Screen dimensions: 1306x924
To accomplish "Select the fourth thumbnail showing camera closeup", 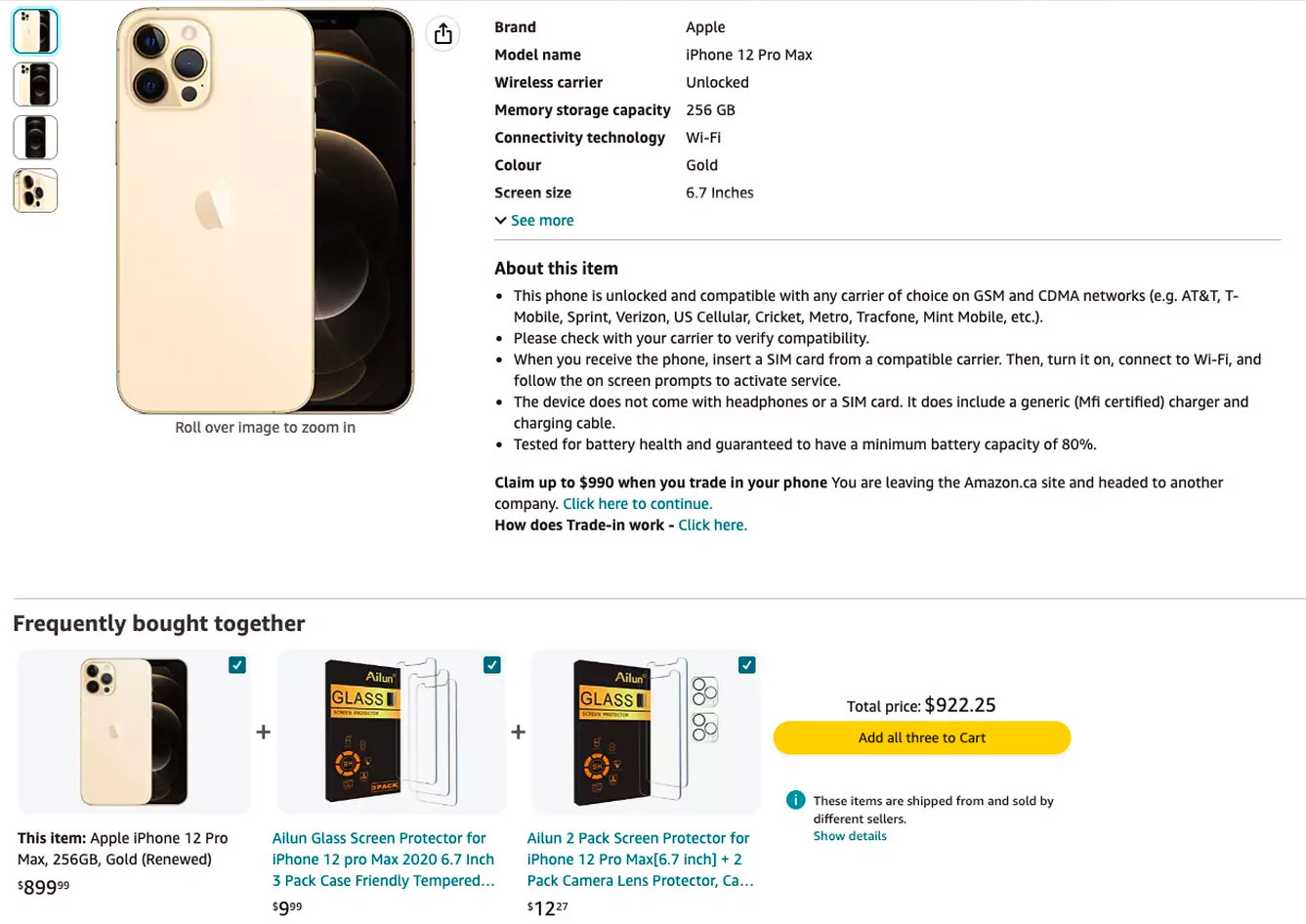I will [35, 190].
